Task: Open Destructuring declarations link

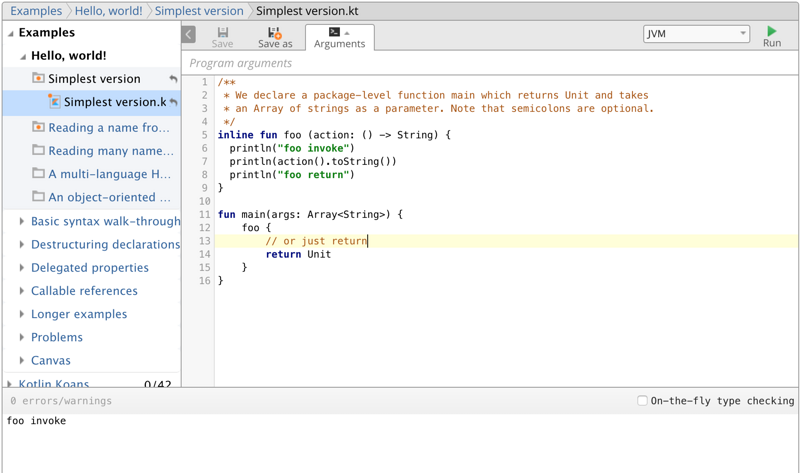Action: (x=106, y=244)
